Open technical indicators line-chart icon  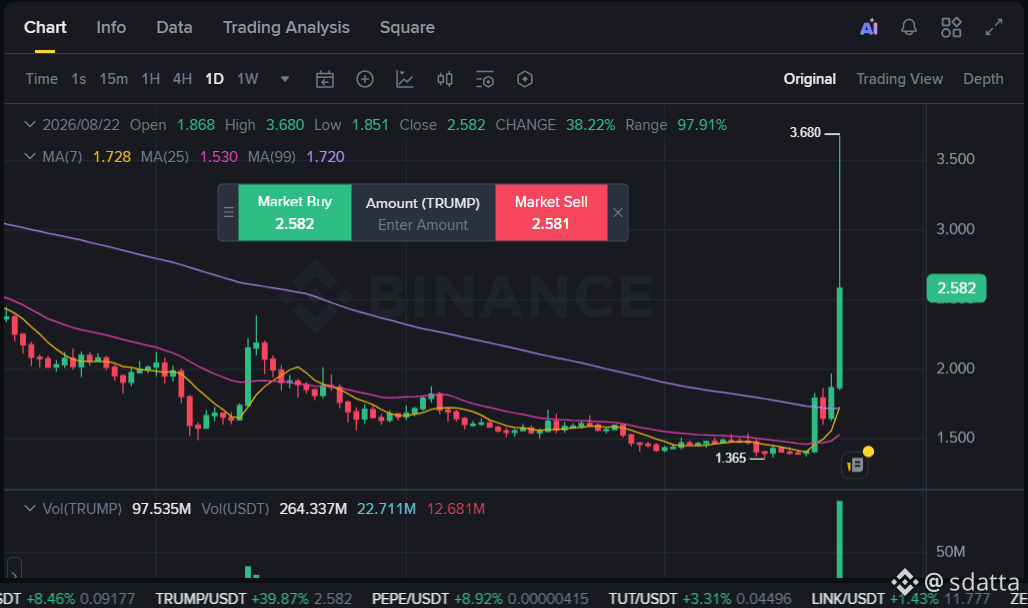pos(405,79)
